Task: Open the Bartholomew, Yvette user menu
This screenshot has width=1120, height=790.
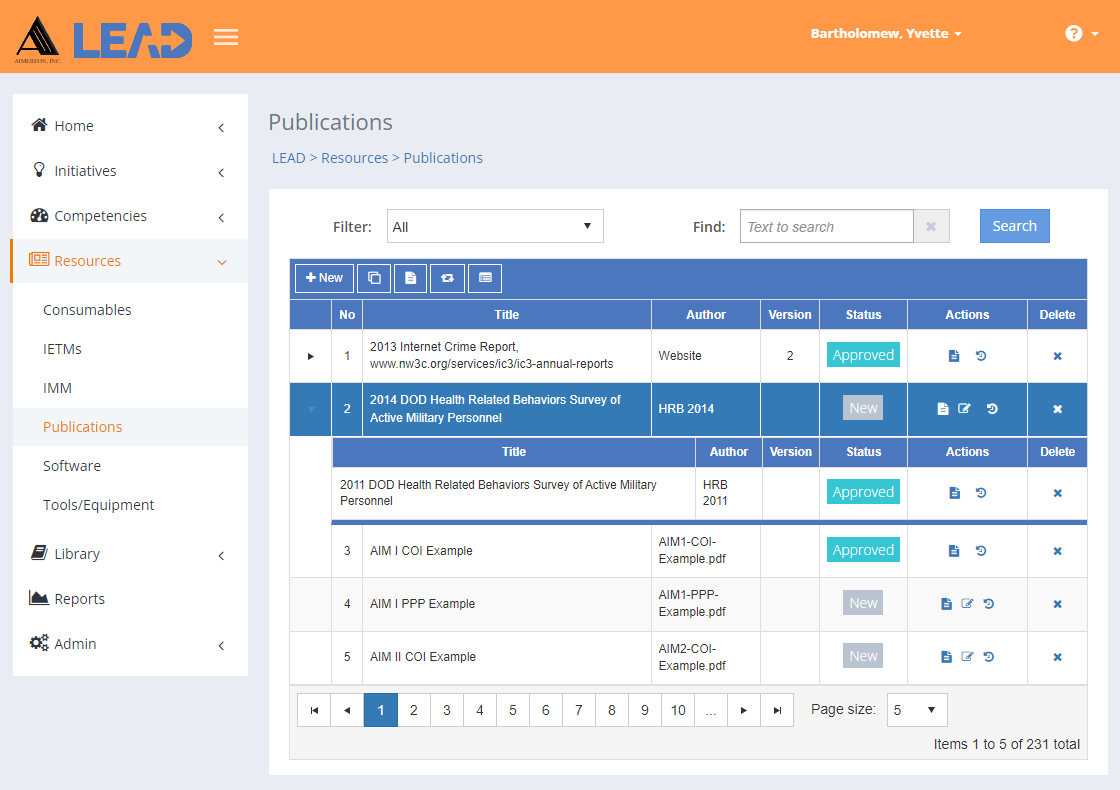Action: pyautogui.click(x=886, y=34)
